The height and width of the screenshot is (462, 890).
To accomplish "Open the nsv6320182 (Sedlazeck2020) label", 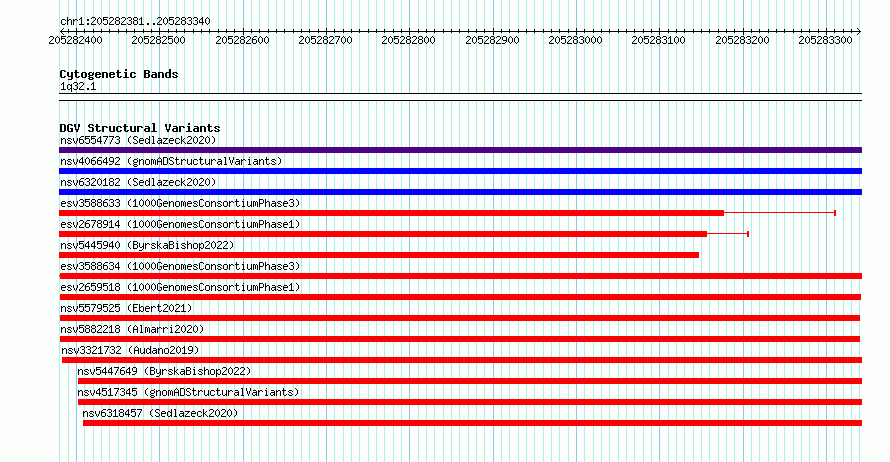I will [x=138, y=182].
